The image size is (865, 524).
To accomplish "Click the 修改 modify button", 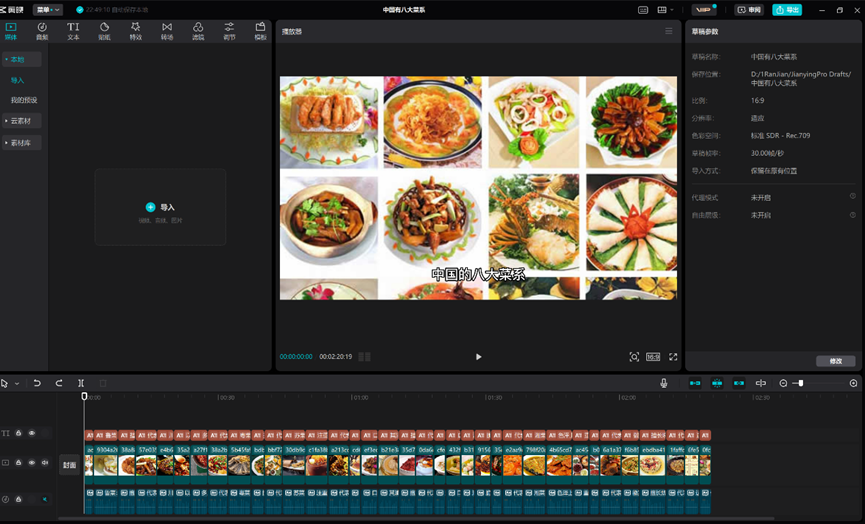I will 836,361.
